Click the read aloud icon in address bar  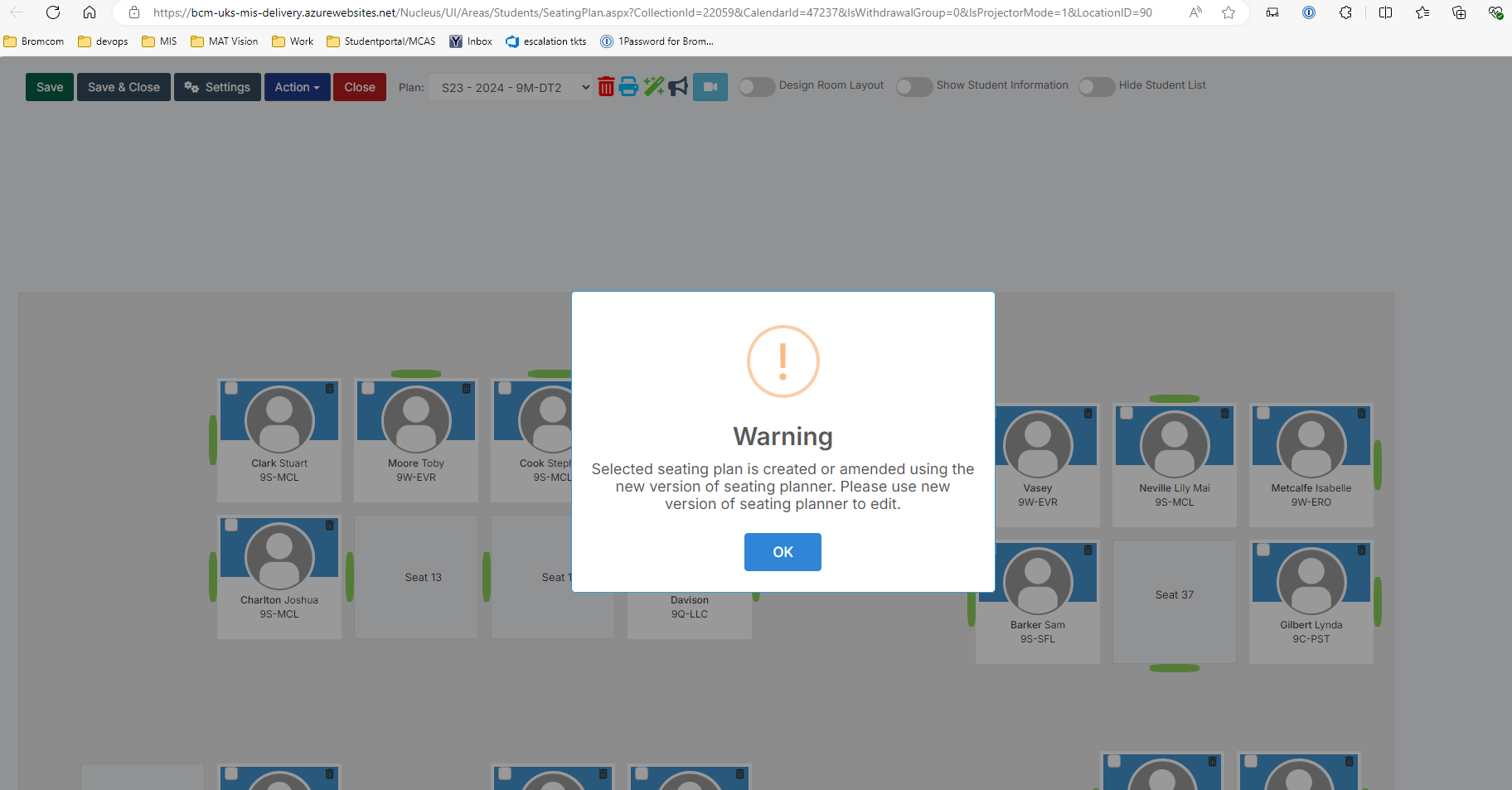1195,12
